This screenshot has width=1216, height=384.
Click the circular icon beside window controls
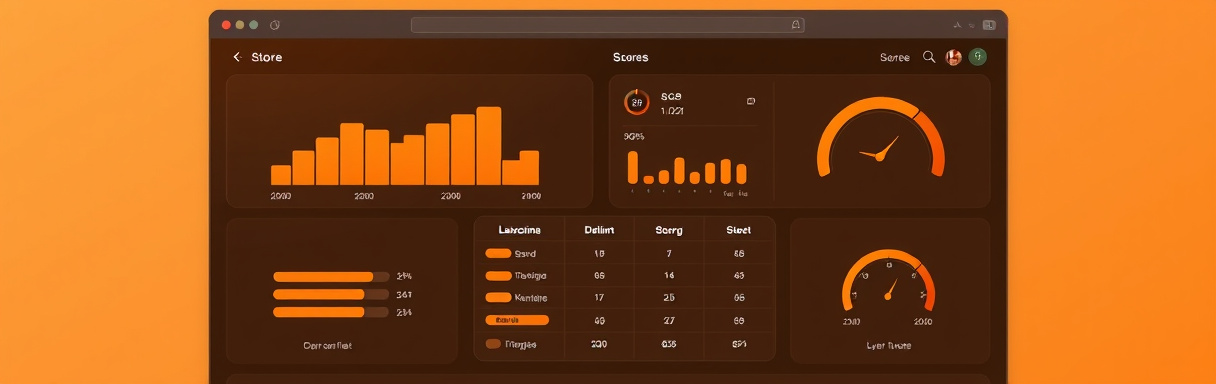(275, 24)
